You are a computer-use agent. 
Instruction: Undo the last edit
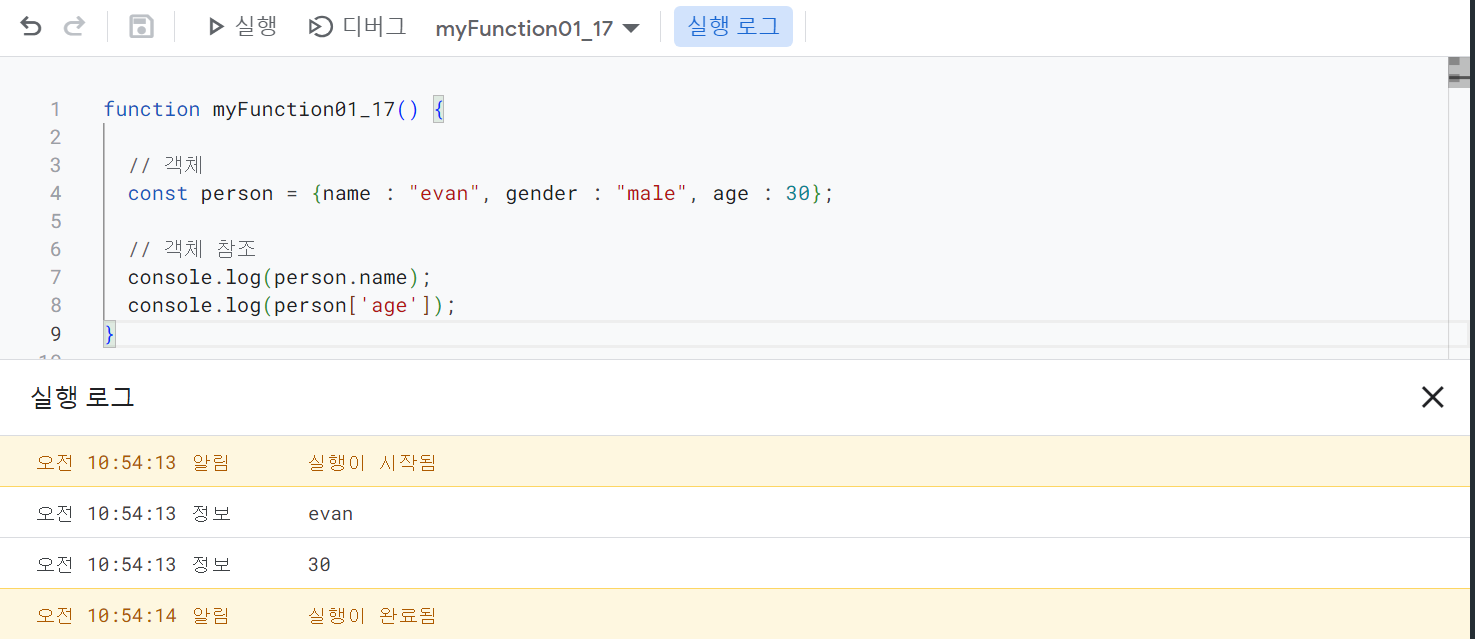point(31,27)
